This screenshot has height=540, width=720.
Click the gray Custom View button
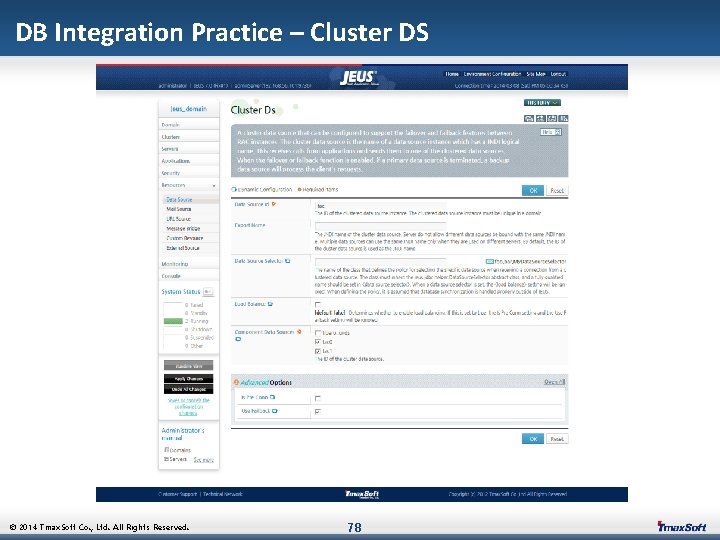click(189, 366)
